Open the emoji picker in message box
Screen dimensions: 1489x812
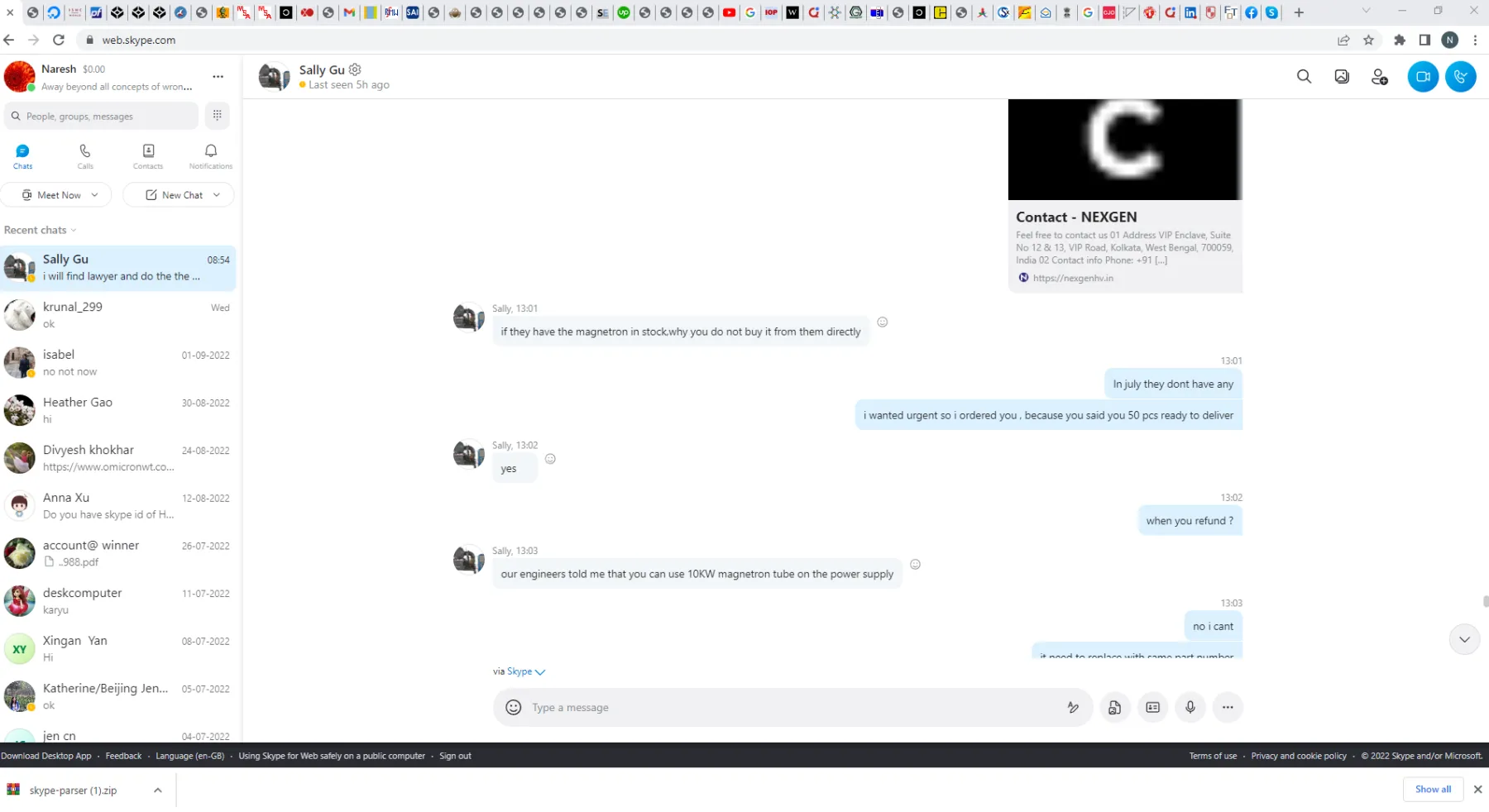(514, 707)
